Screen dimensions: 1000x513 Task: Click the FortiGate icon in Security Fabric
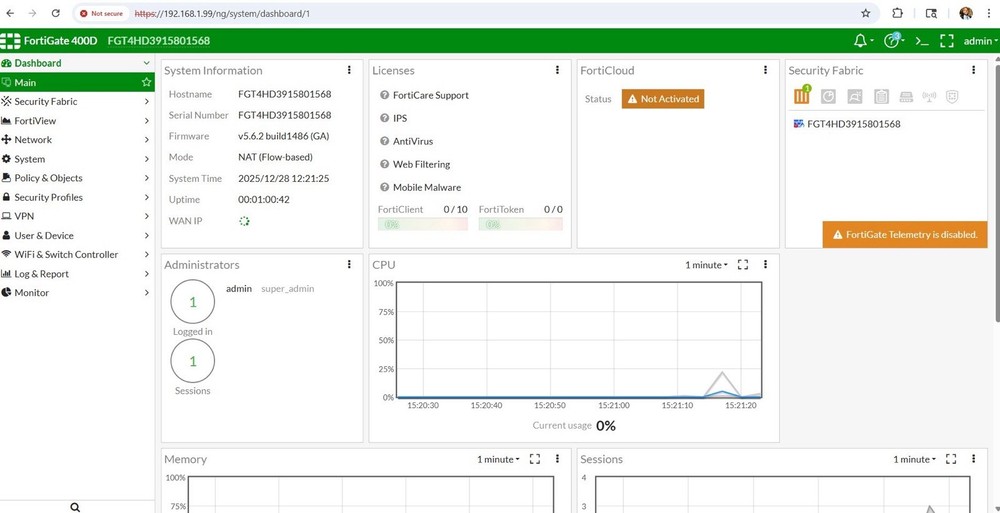(x=802, y=97)
